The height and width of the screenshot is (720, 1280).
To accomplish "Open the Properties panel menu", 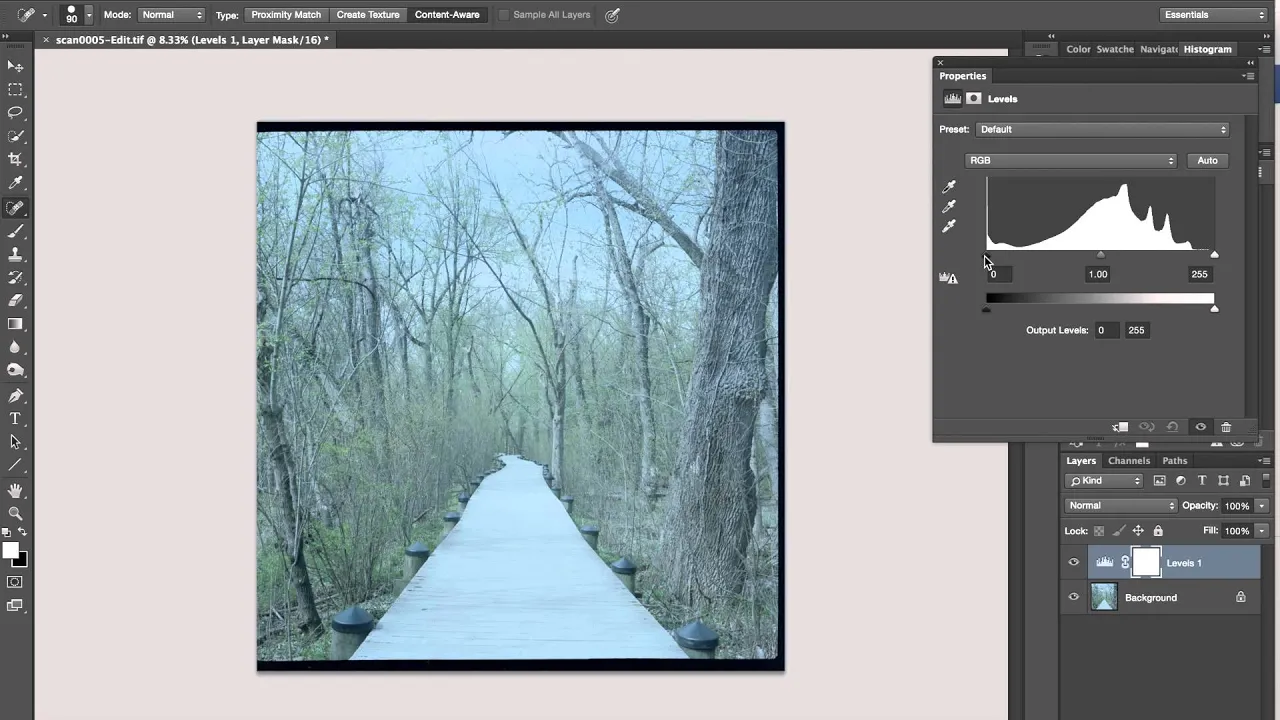I will click(x=1248, y=76).
